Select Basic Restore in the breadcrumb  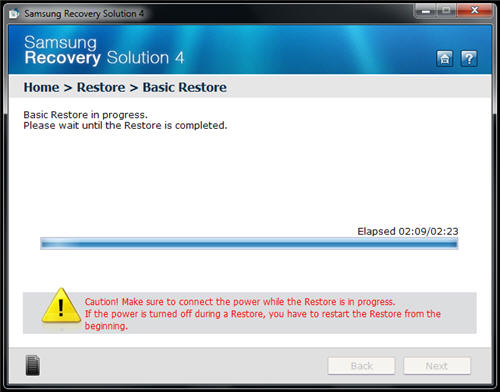pos(185,87)
